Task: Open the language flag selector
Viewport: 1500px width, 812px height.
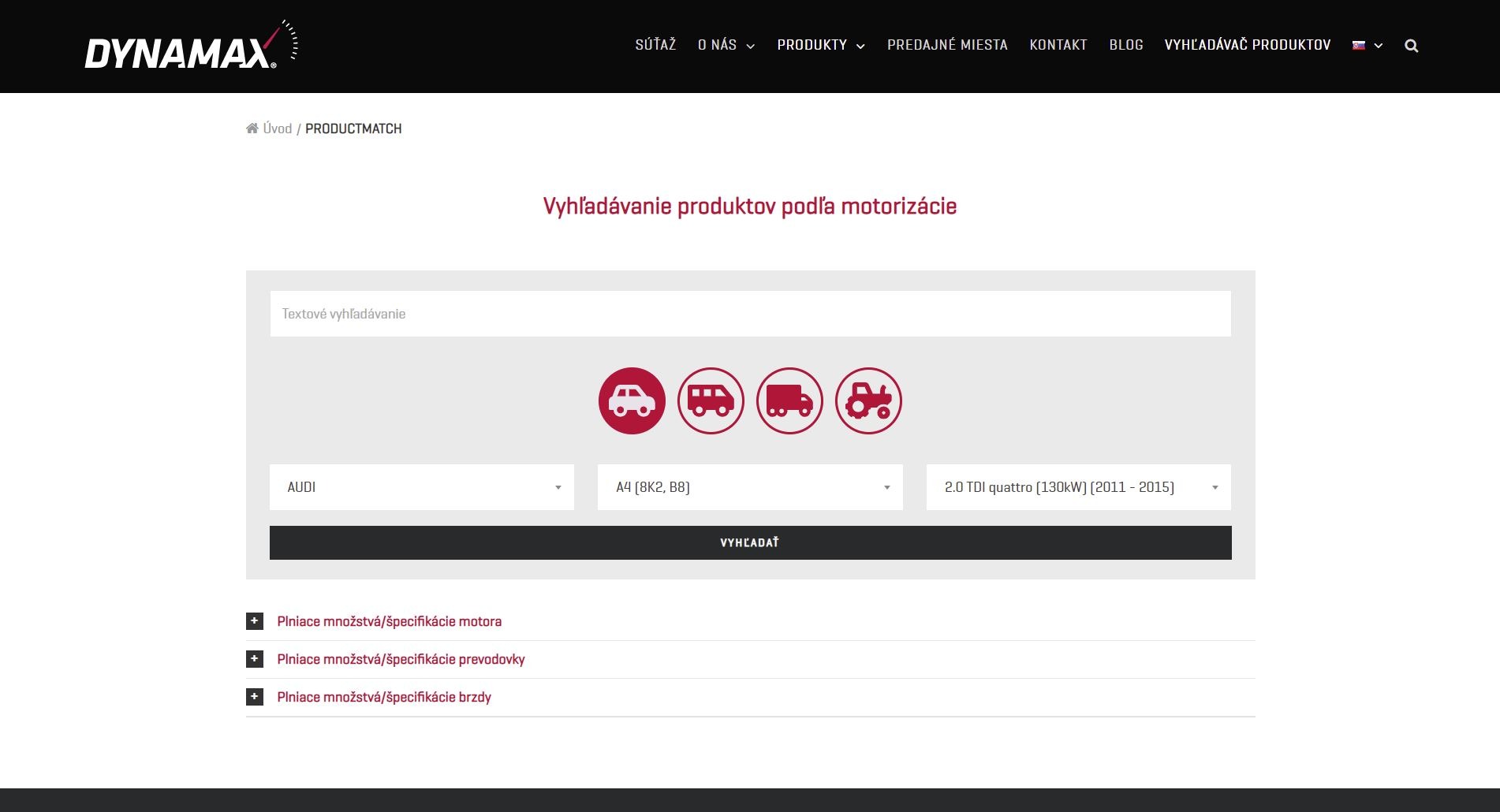Action: 1367,46
